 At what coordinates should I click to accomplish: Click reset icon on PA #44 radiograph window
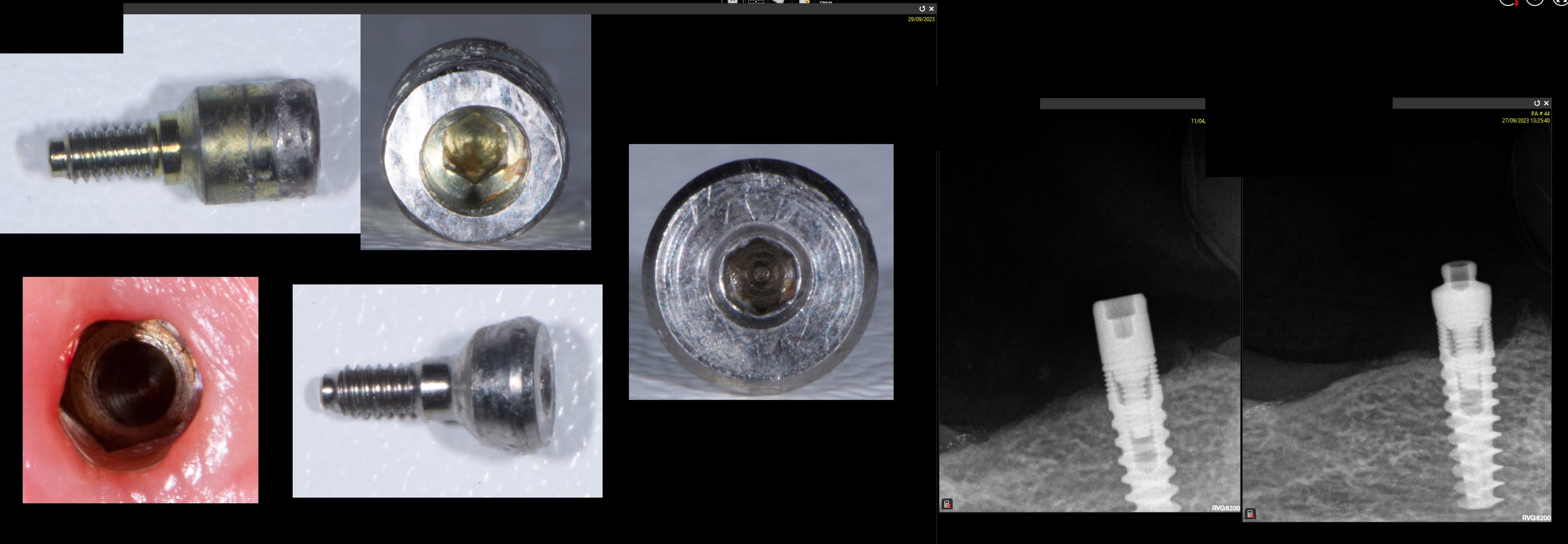click(x=1537, y=104)
